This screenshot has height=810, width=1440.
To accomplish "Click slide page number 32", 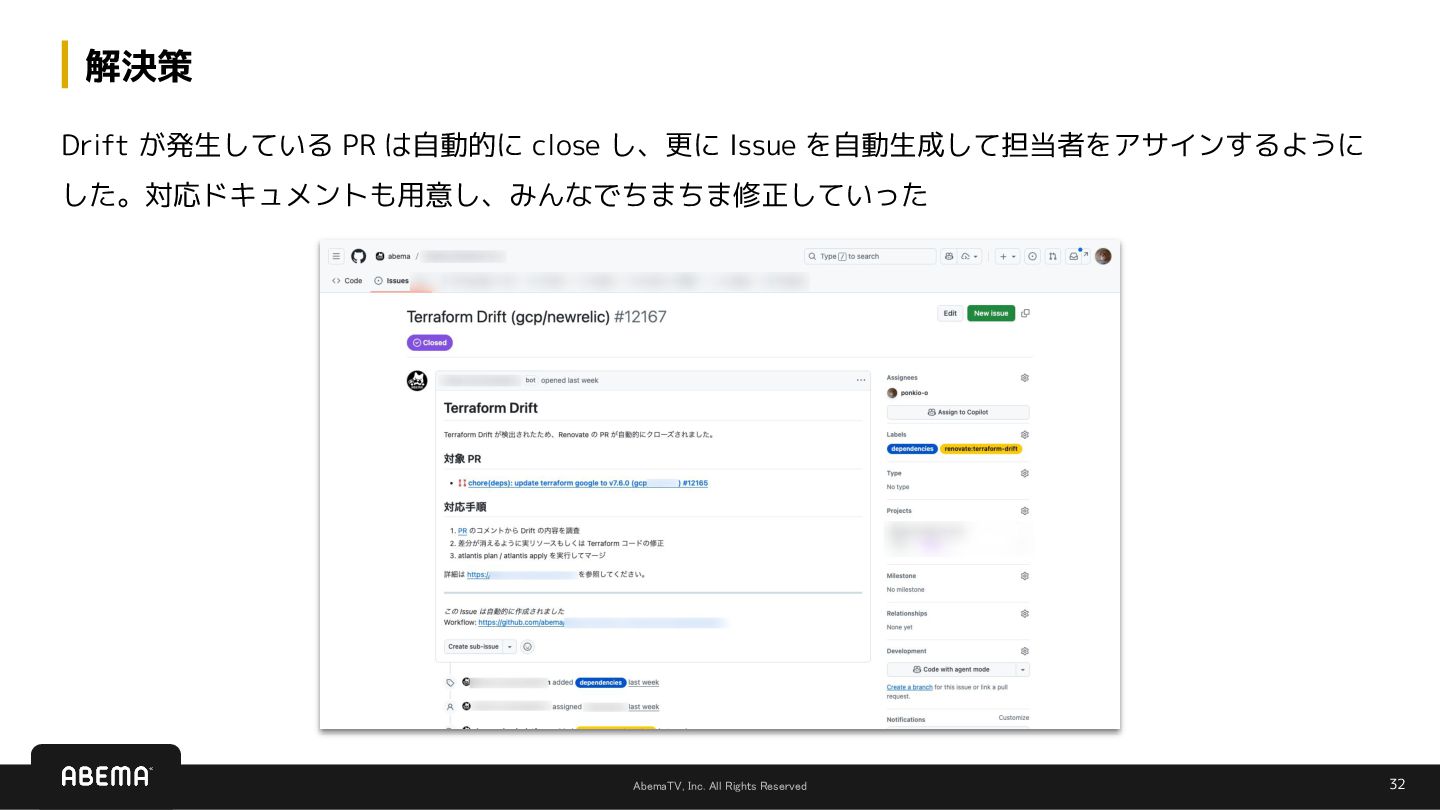I will 1397,784.
